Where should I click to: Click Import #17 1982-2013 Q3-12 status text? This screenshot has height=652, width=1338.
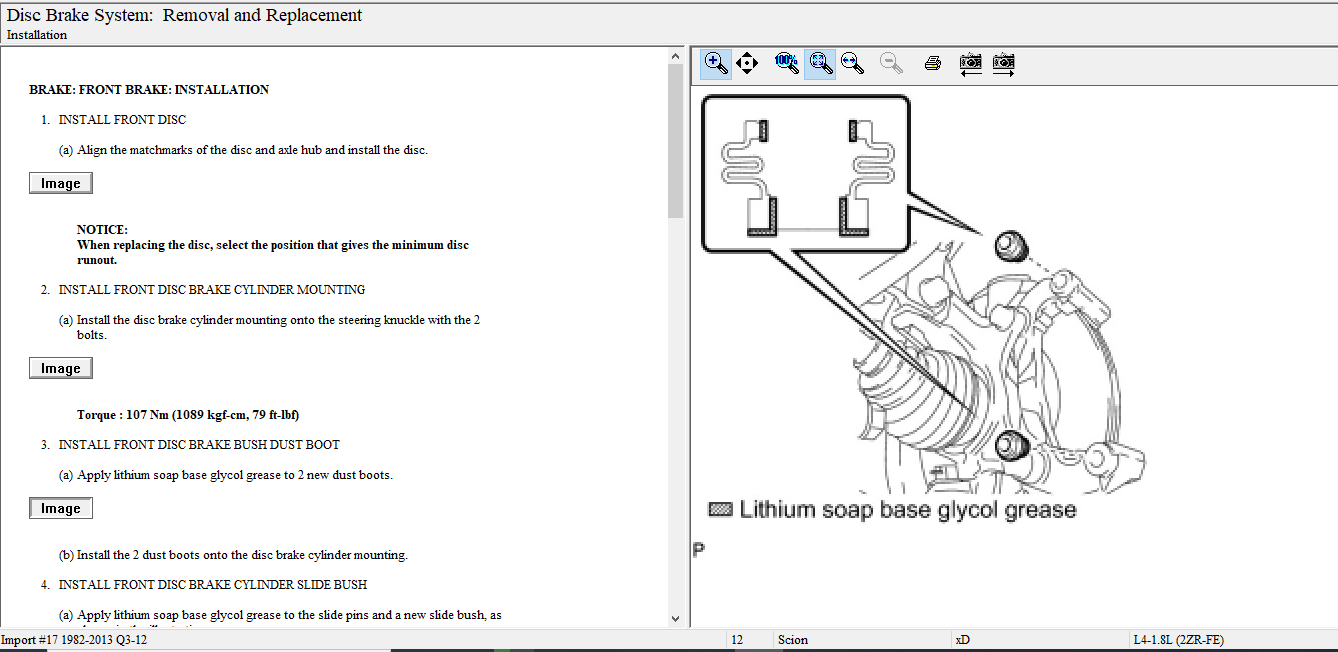click(75, 640)
